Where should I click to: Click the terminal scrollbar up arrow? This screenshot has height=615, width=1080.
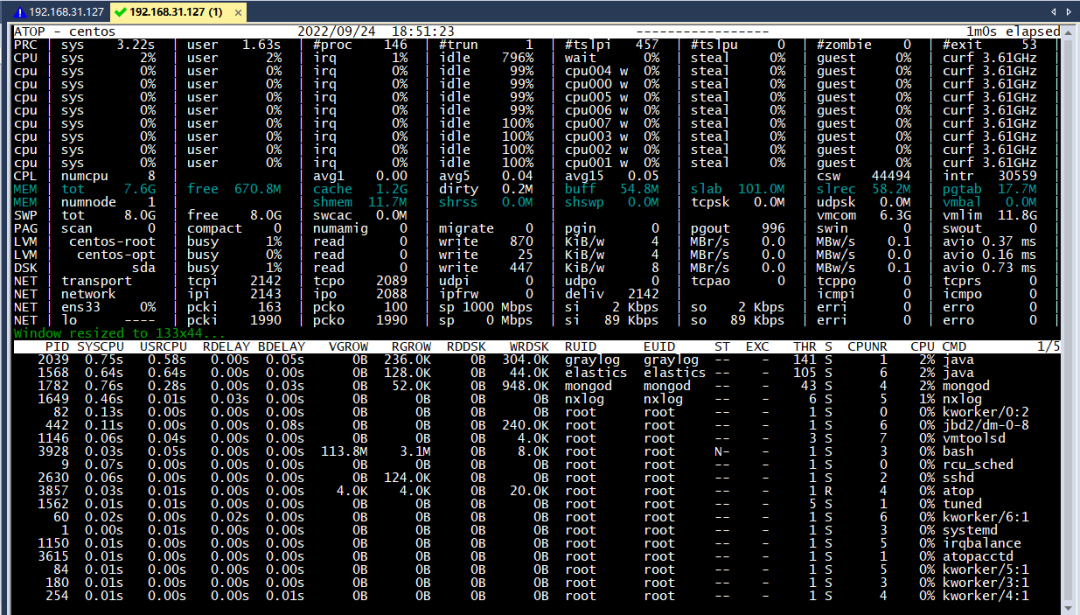coord(1069,32)
